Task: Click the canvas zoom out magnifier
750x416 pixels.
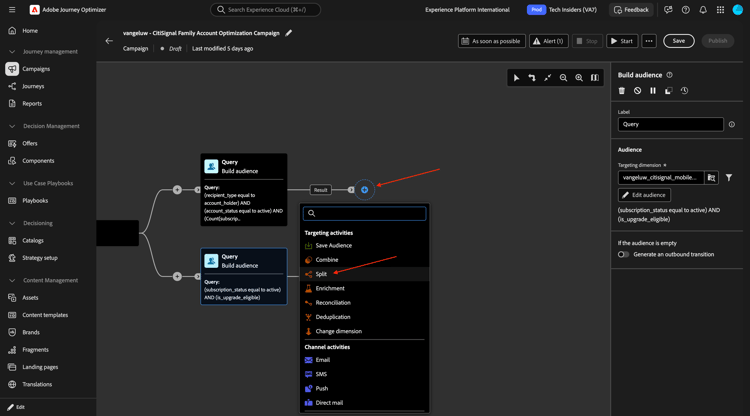Action: (563, 77)
